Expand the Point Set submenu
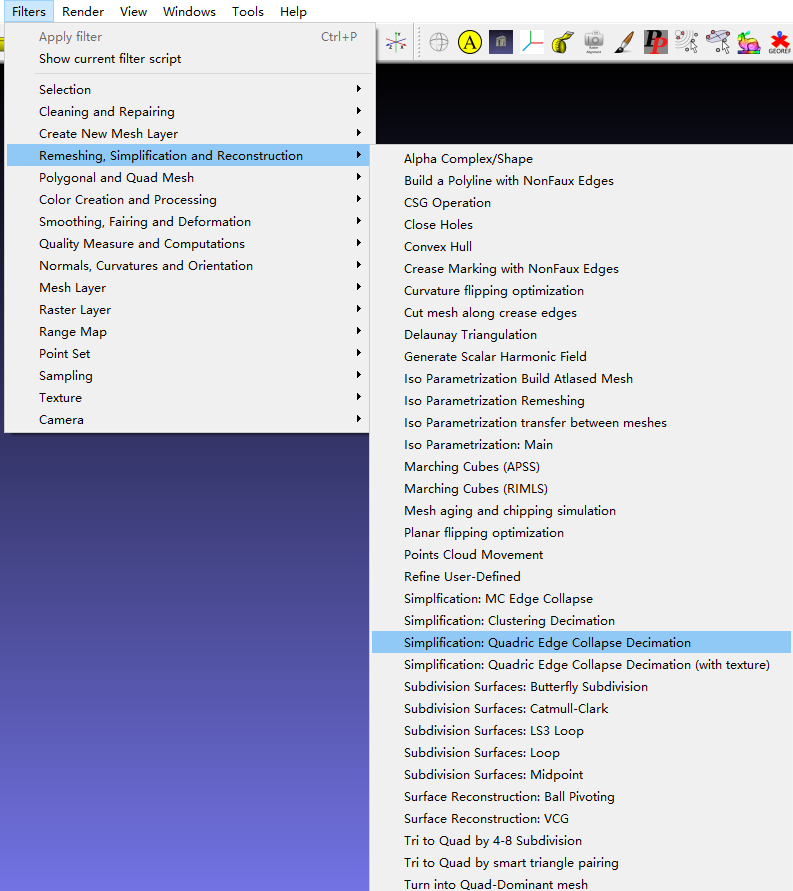 (x=187, y=353)
